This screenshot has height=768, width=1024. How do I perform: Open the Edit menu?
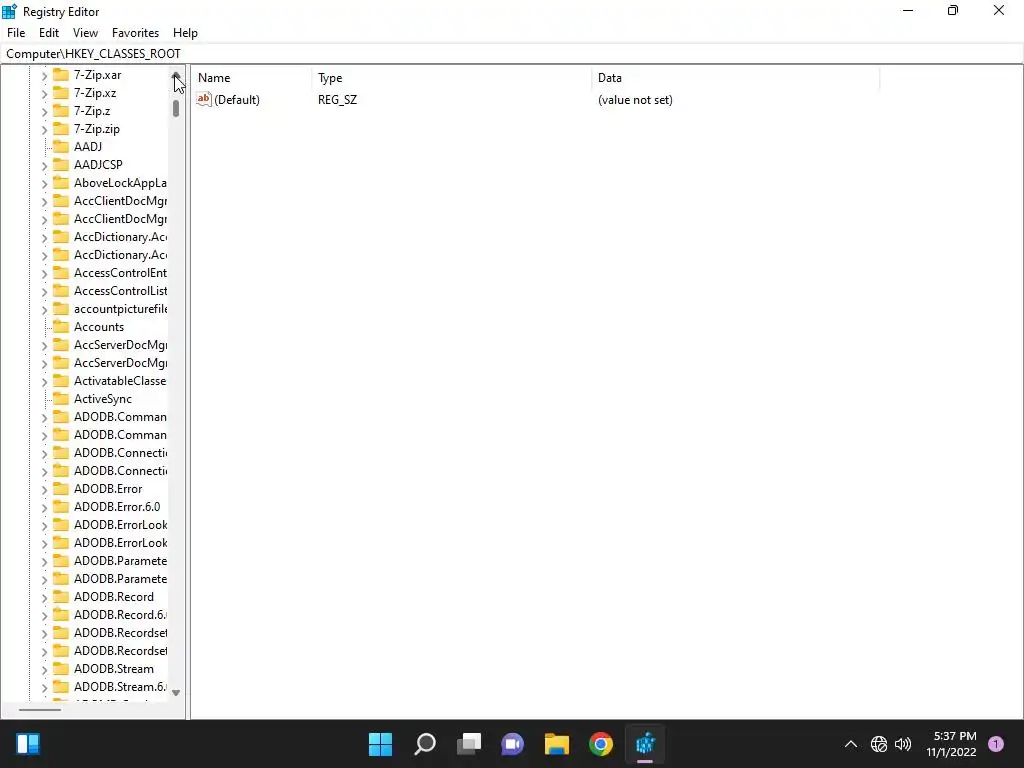pyautogui.click(x=48, y=33)
